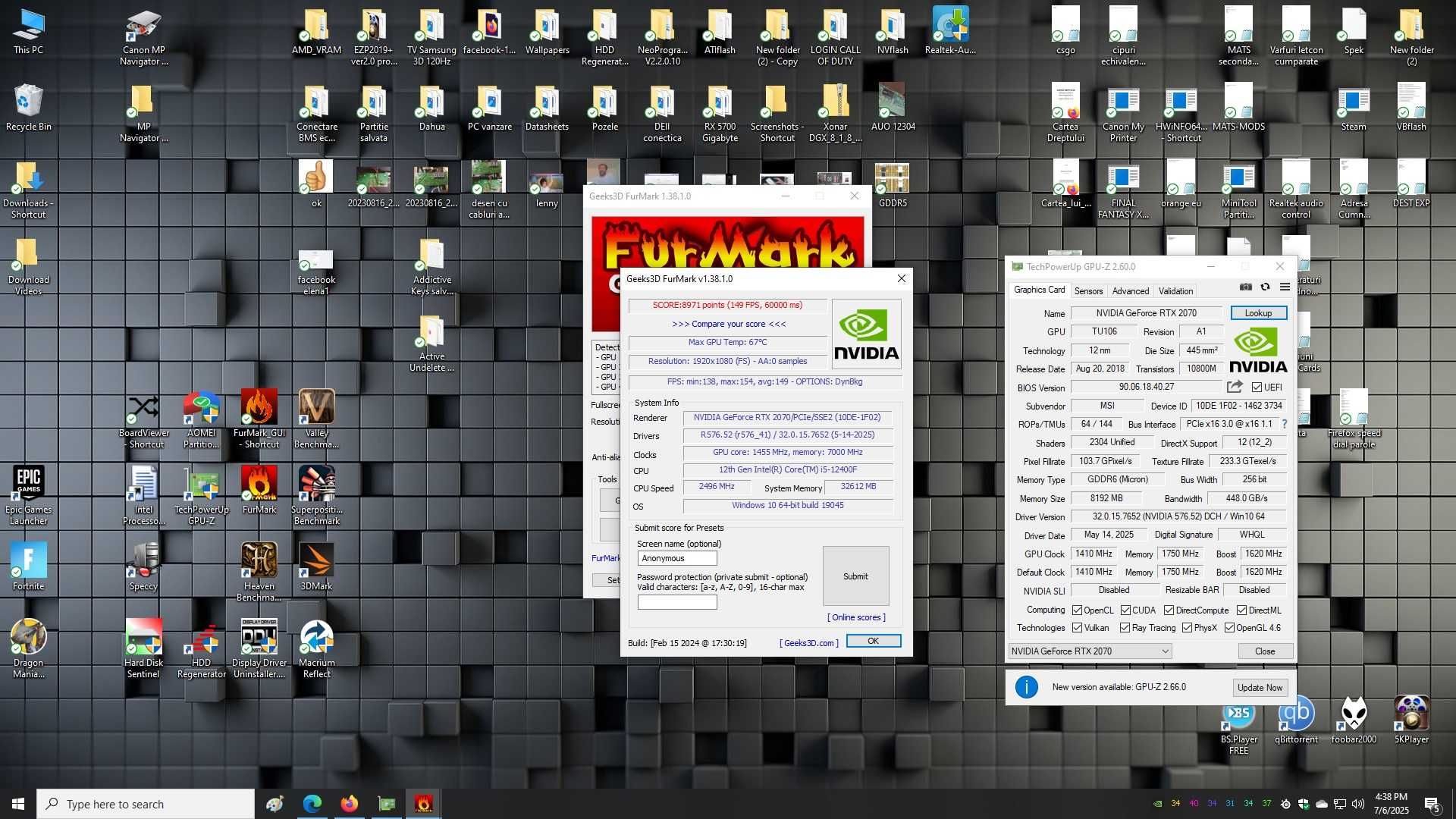1456x819 pixels.
Task: Open the Compare your score link
Action: click(x=729, y=324)
